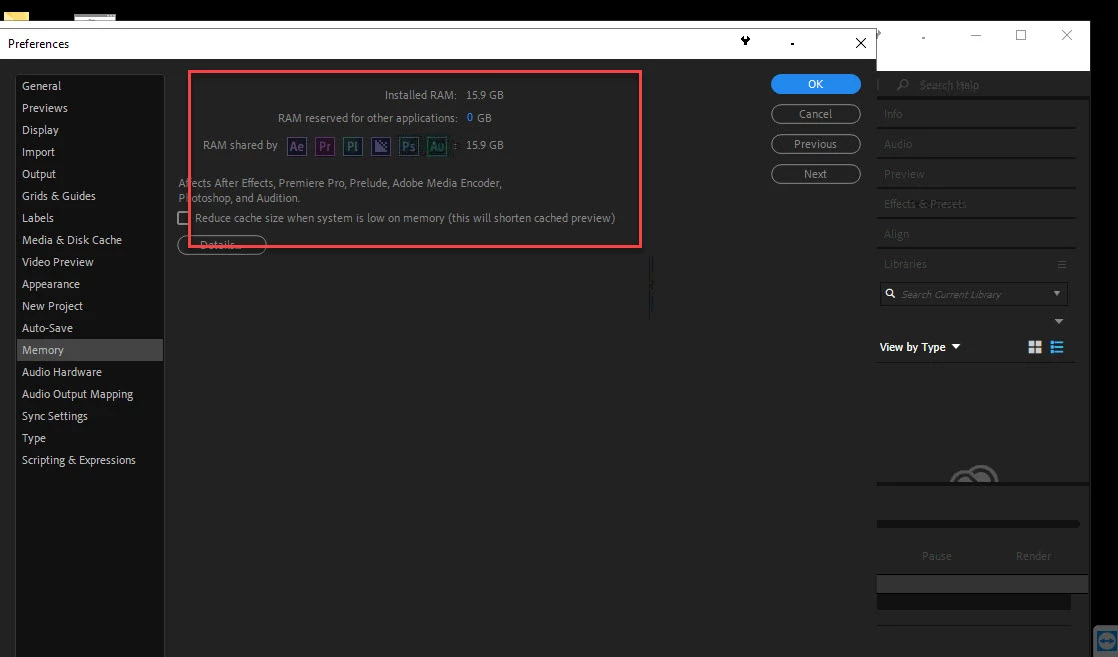Click the folder icon at top left
Screen dimensions: 1118x657
click(x=16, y=16)
